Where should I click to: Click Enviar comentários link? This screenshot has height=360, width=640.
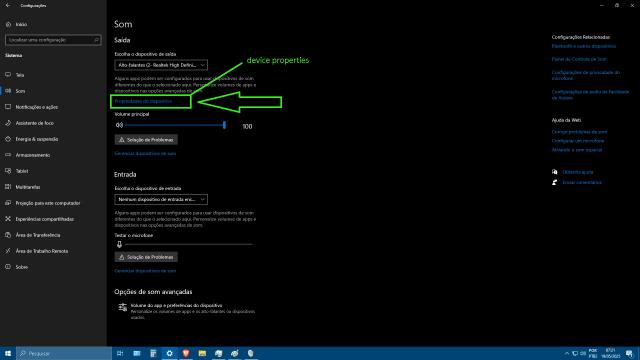[582, 182]
